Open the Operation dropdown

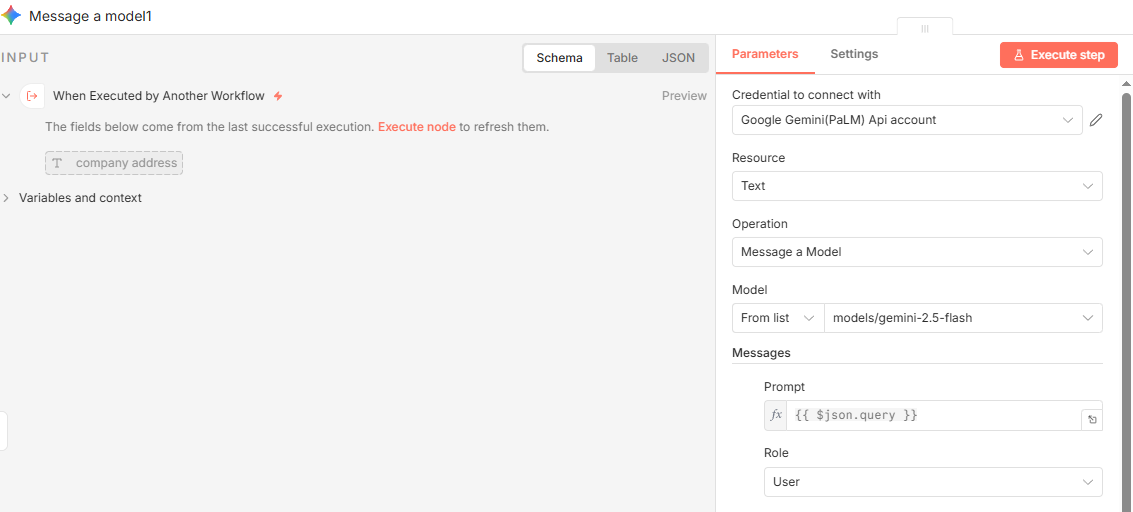tap(916, 252)
